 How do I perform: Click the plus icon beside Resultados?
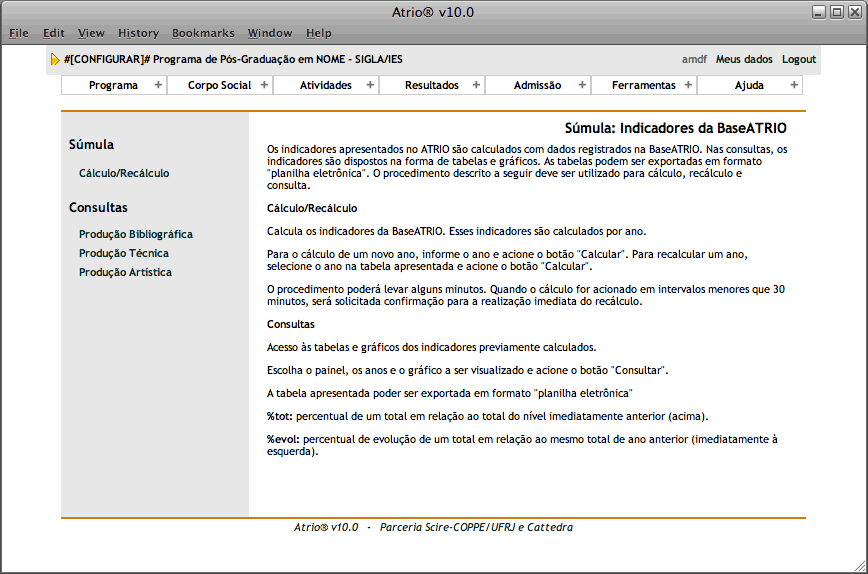[x=476, y=85]
